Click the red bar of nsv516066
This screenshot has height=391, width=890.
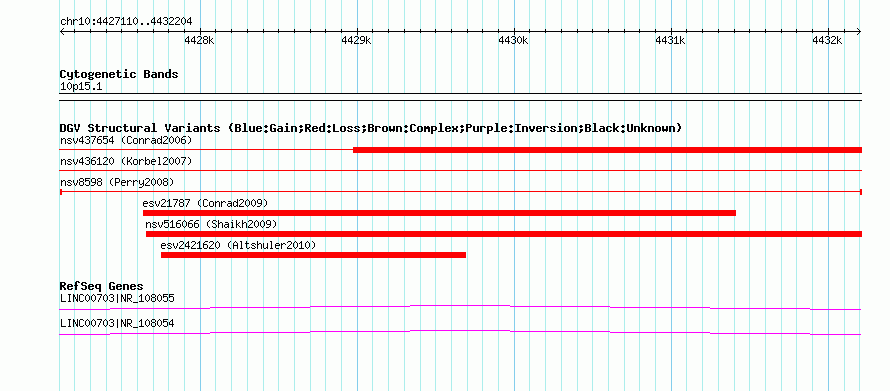504,234
